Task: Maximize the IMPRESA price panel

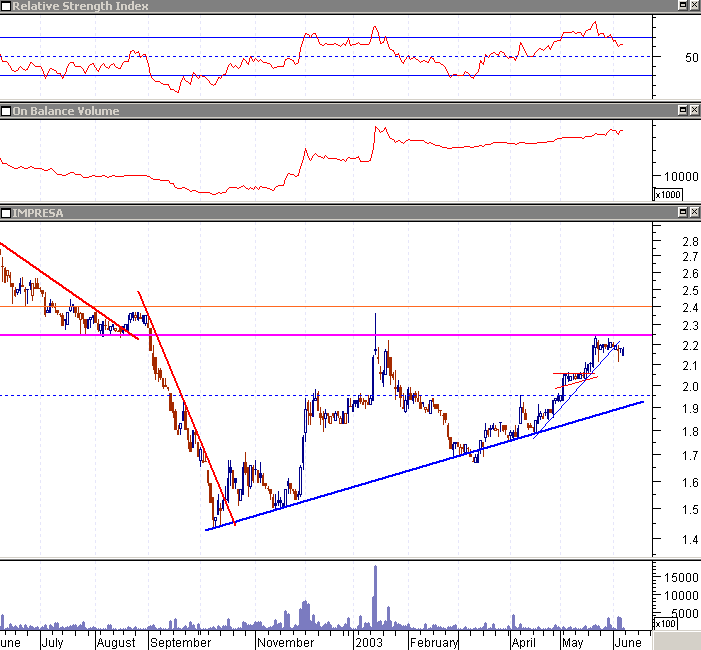Action: point(683,212)
